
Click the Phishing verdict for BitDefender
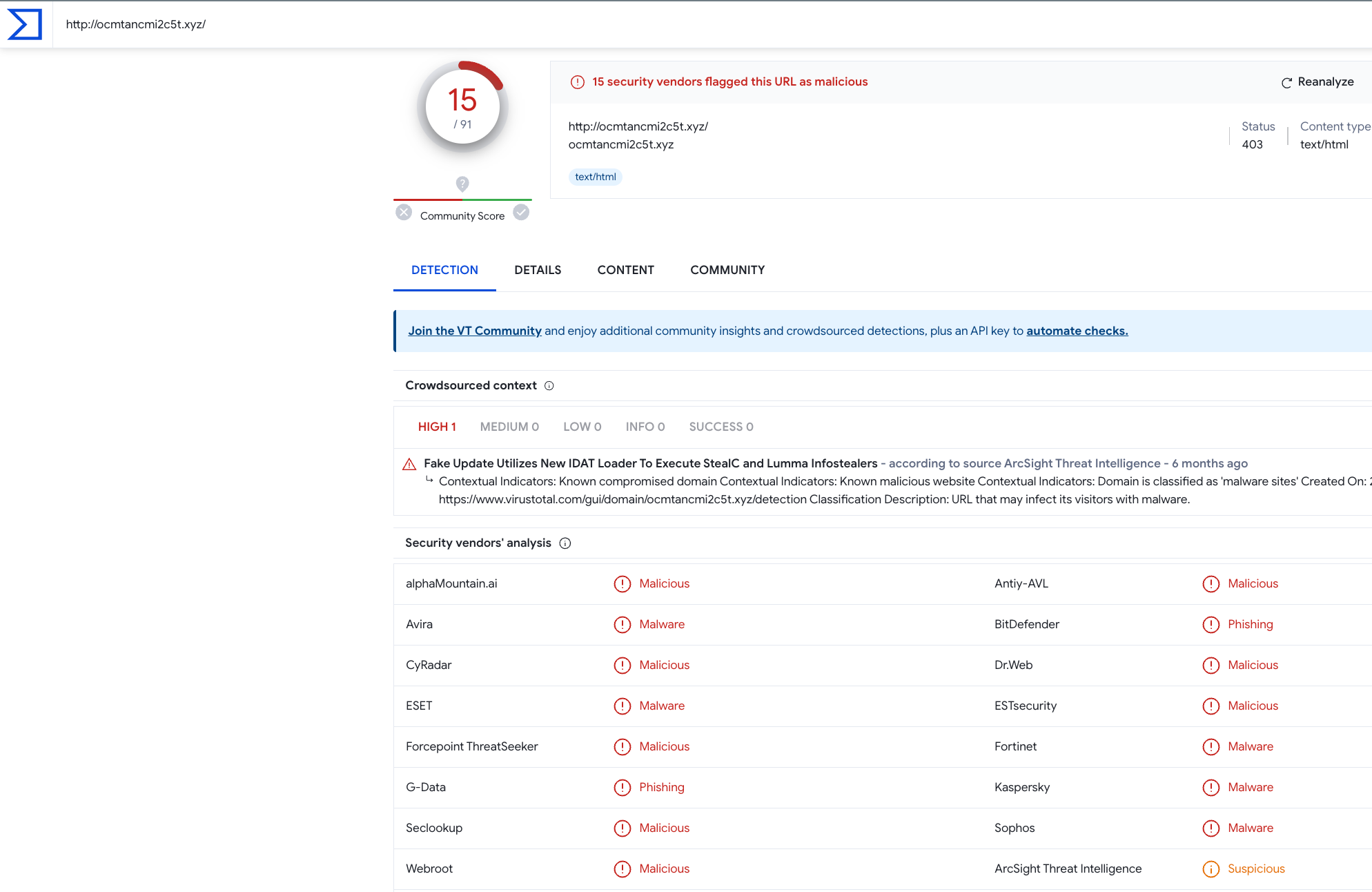1250,624
